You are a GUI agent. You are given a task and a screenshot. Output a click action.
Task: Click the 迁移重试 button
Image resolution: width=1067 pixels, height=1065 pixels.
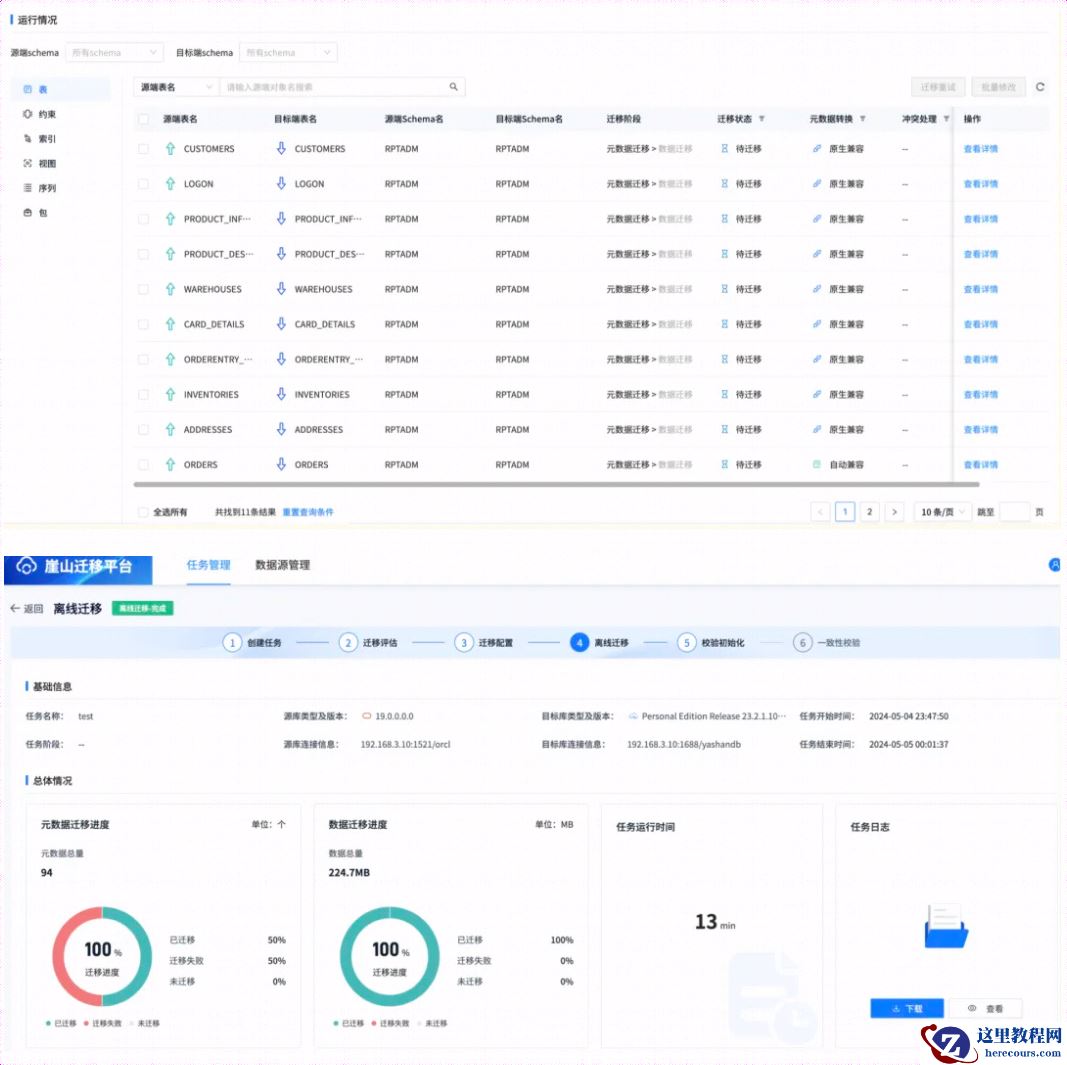coord(938,87)
